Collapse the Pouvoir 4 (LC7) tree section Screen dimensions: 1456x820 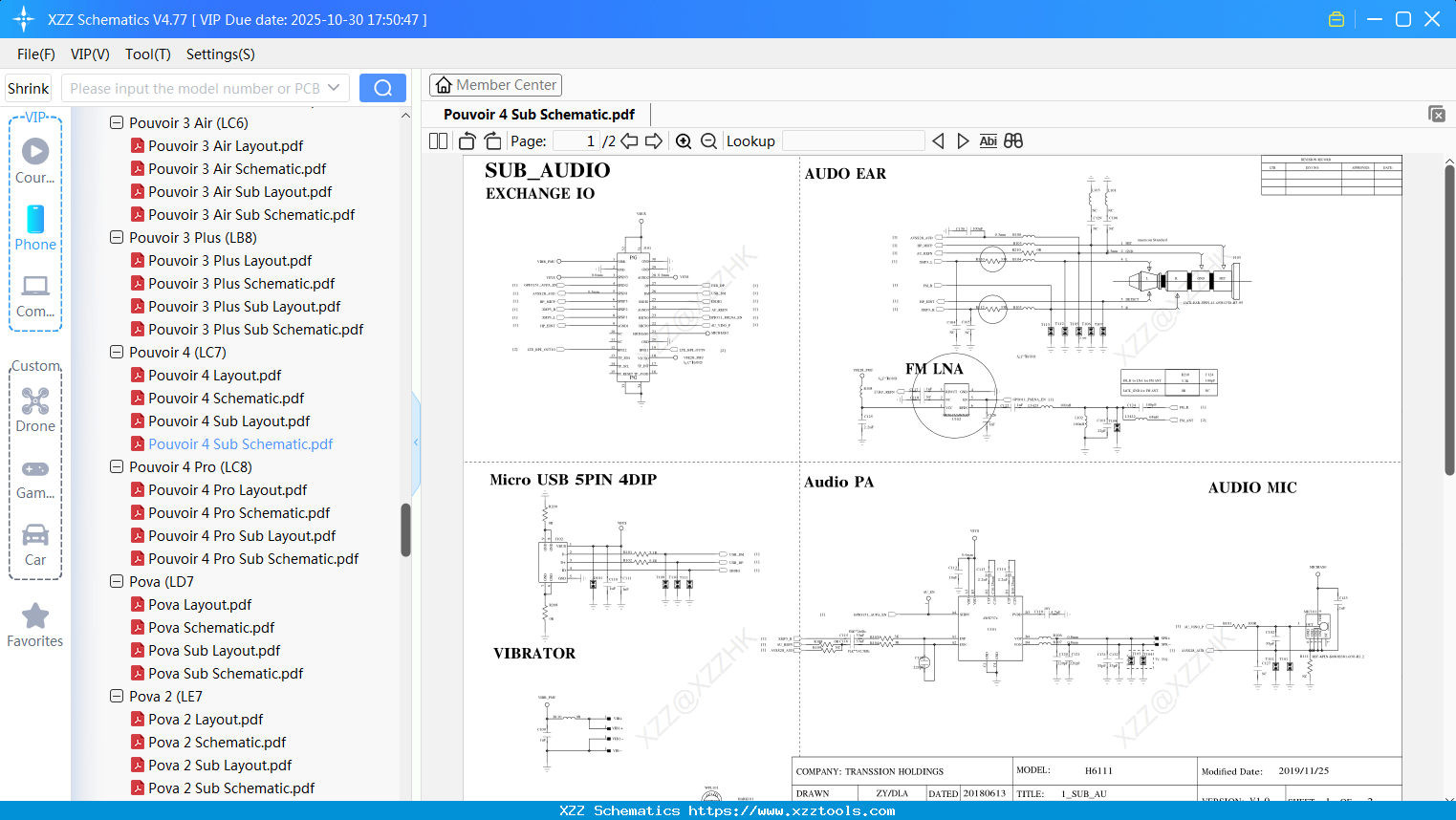click(116, 352)
